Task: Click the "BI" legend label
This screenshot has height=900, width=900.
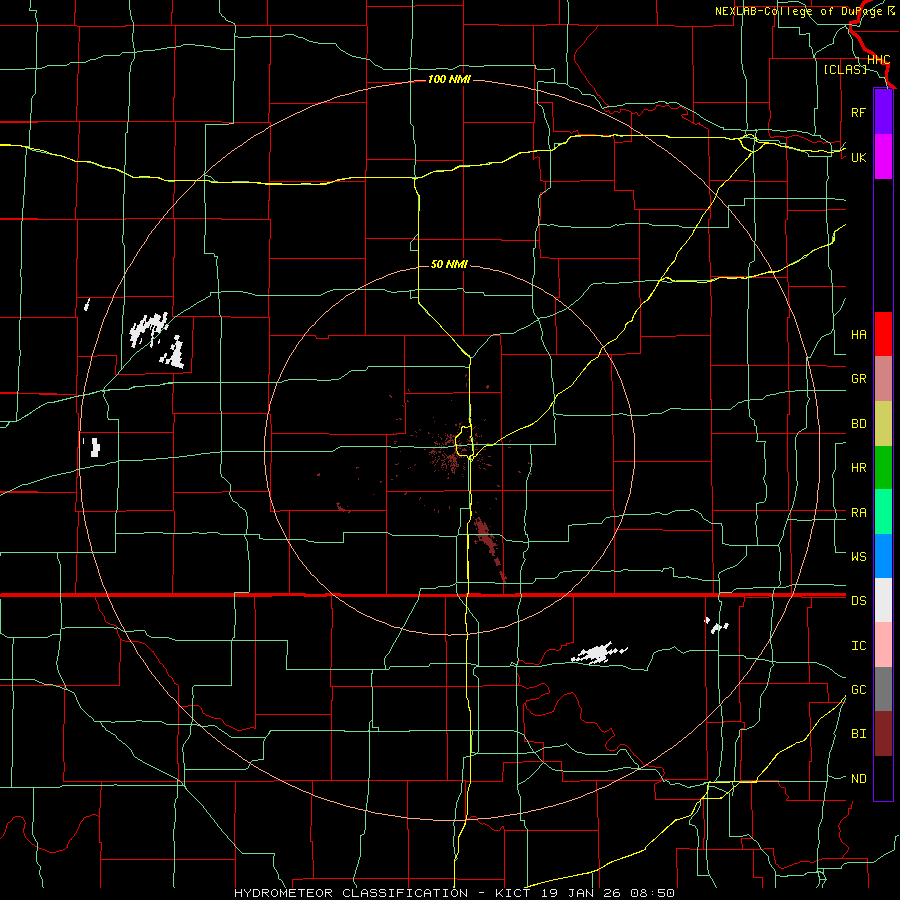Action: pyautogui.click(x=858, y=734)
